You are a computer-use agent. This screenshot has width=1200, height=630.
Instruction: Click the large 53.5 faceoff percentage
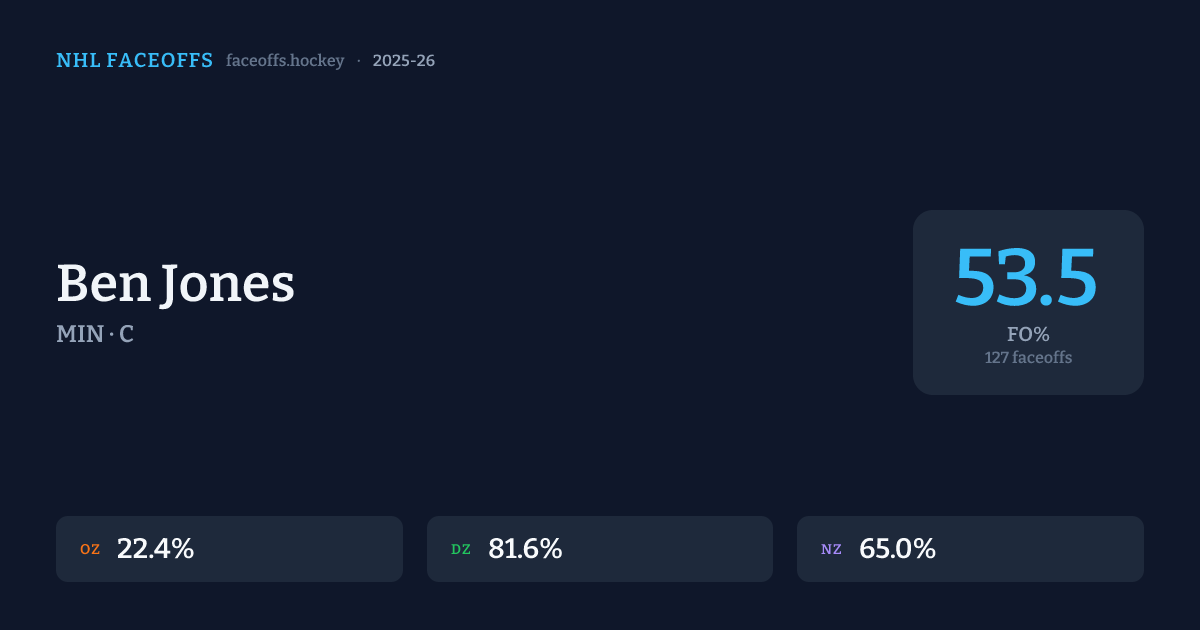pyautogui.click(x=1027, y=277)
